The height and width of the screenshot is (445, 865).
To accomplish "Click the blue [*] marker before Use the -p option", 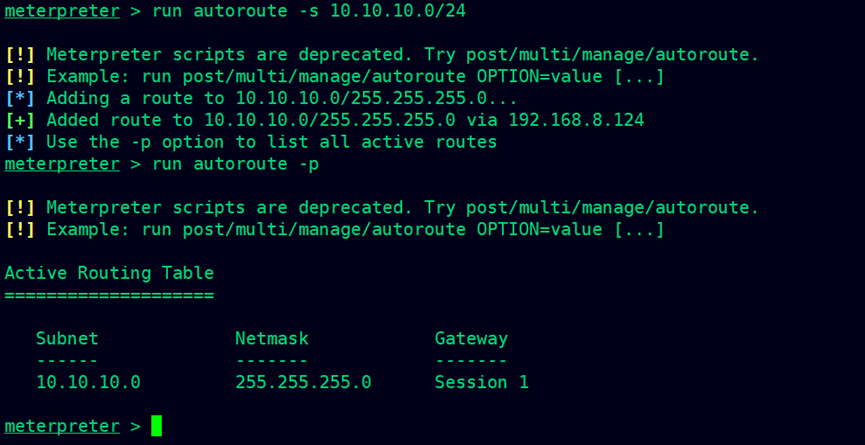I will pos(20,142).
